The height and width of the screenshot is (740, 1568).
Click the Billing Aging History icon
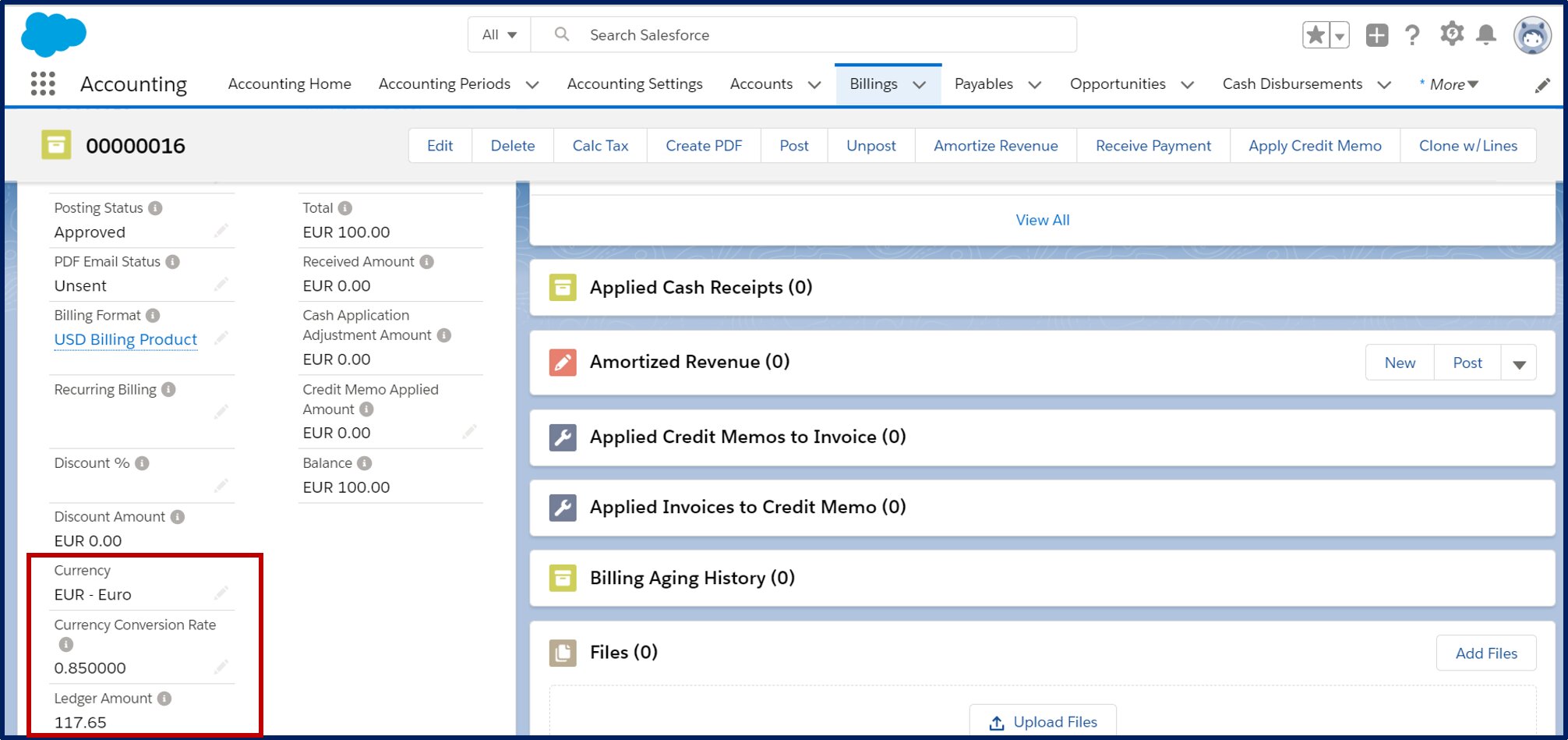click(x=563, y=578)
